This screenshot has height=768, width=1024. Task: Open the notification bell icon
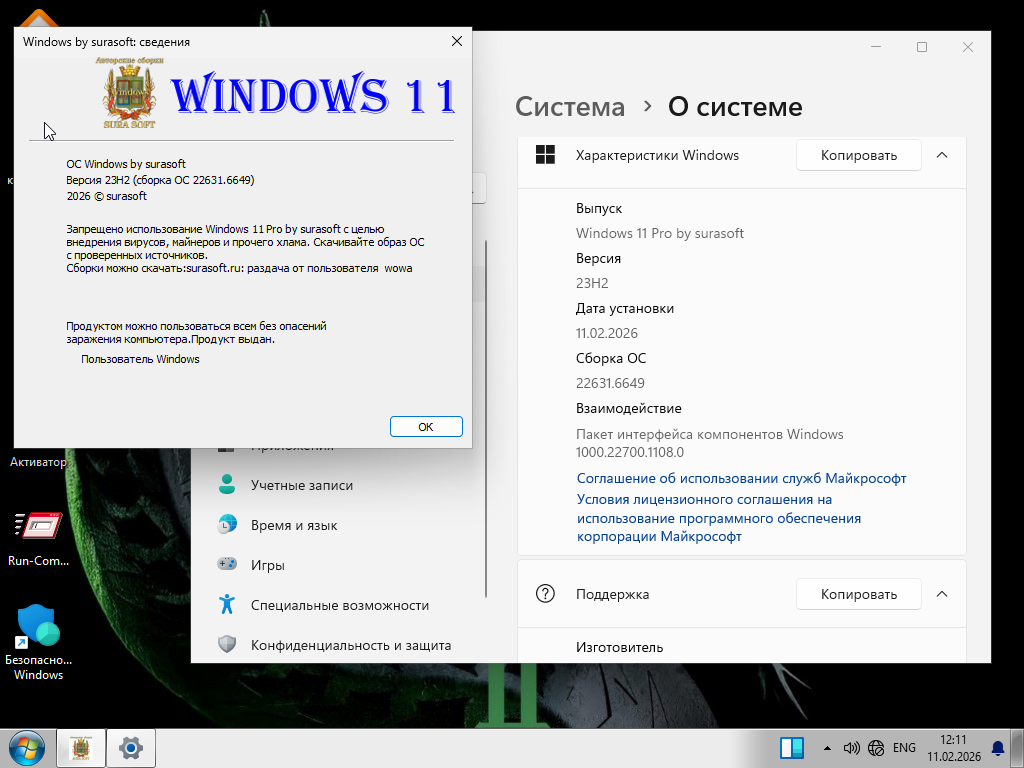tap(998, 748)
